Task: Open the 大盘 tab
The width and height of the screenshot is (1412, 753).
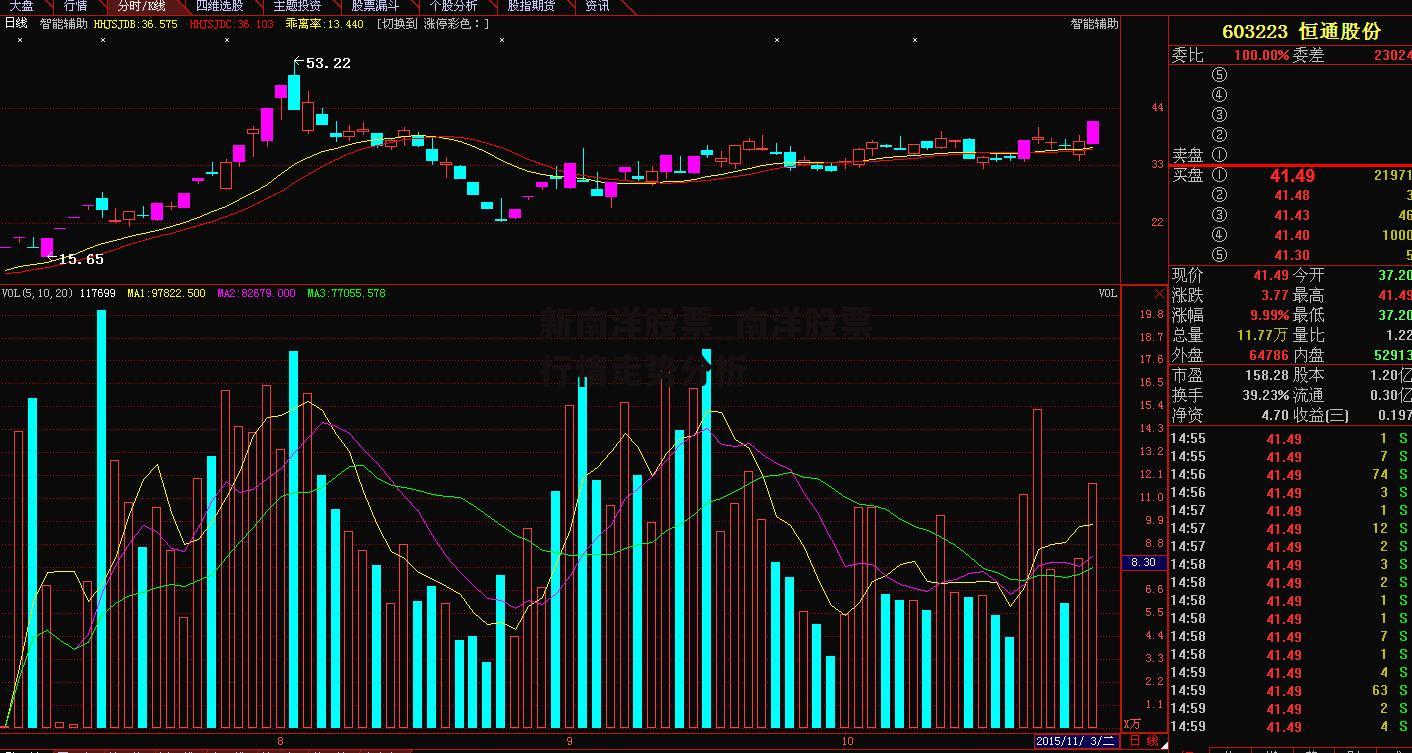Action: point(21,6)
